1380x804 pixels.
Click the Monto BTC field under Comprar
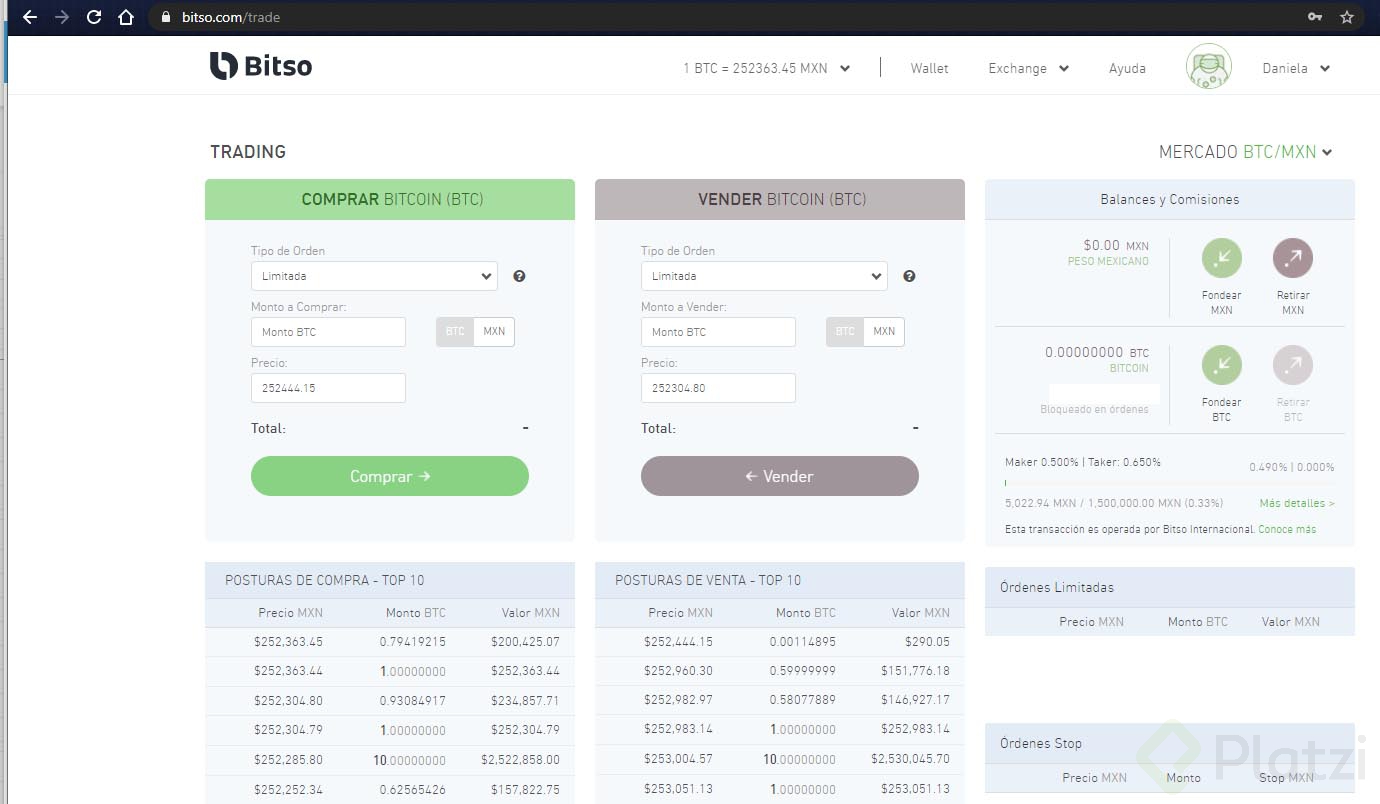point(328,332)
